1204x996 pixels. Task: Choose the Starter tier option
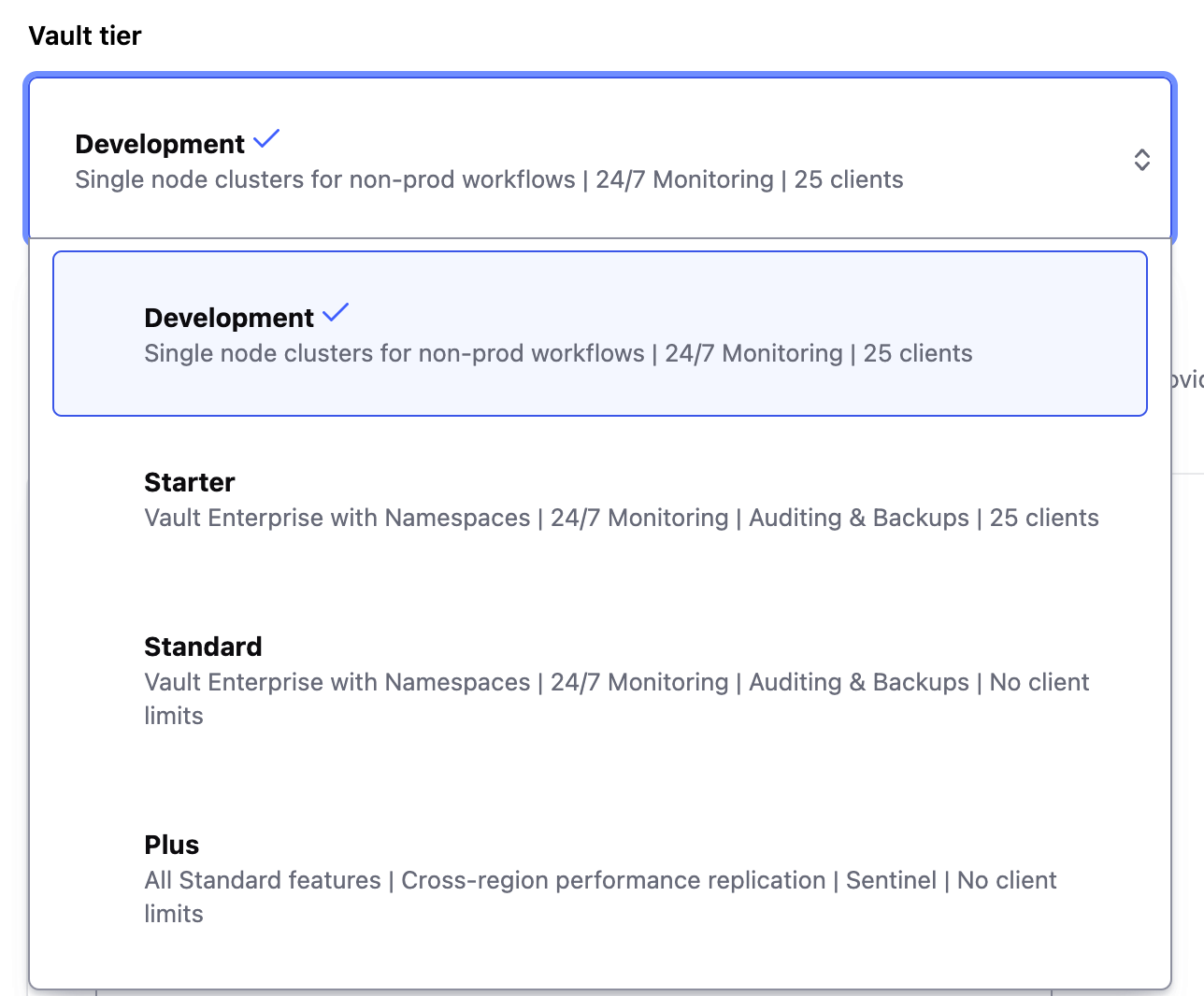coord(600,500)
